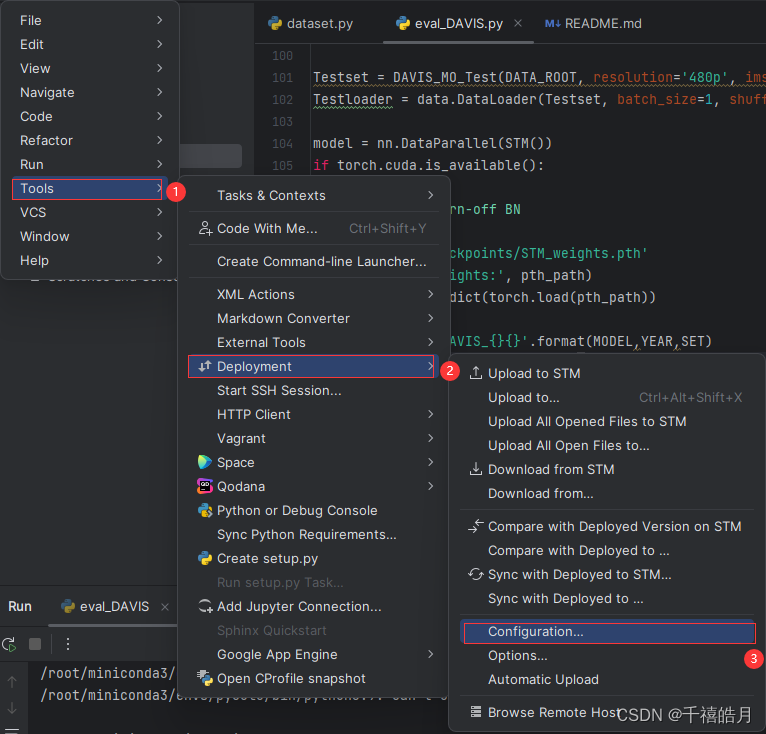766x734 pixels.
Task: Click the Download from STM arrow icon
Action: pos(475,469)
